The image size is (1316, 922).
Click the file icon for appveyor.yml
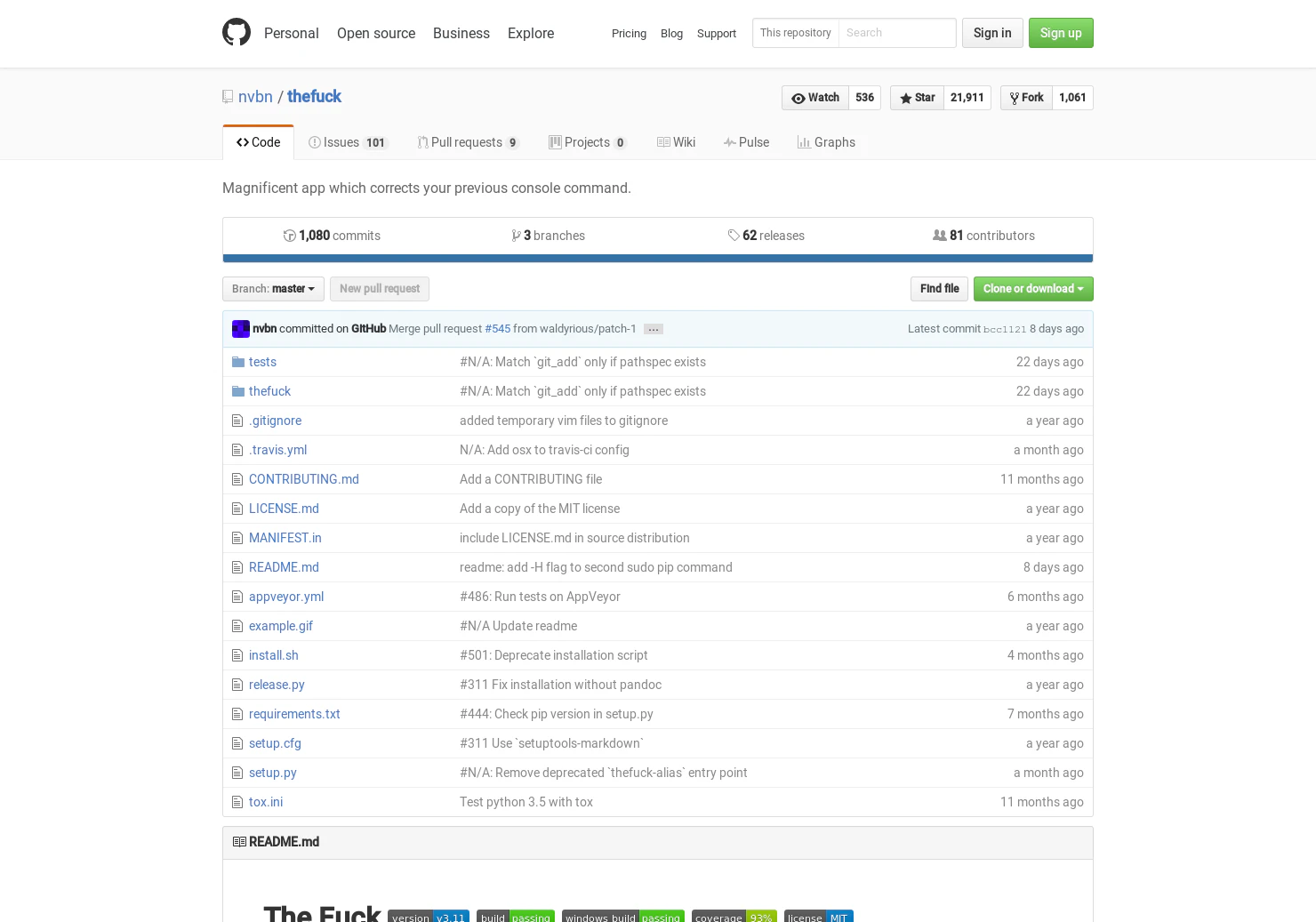pos(237,597)
